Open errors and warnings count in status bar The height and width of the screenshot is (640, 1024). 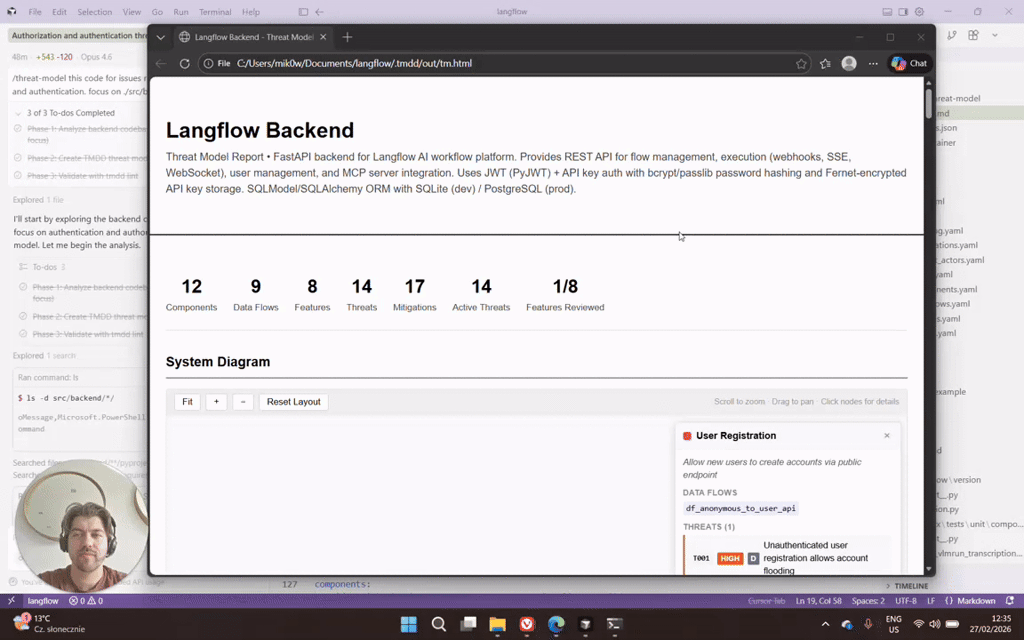point(86,601)
